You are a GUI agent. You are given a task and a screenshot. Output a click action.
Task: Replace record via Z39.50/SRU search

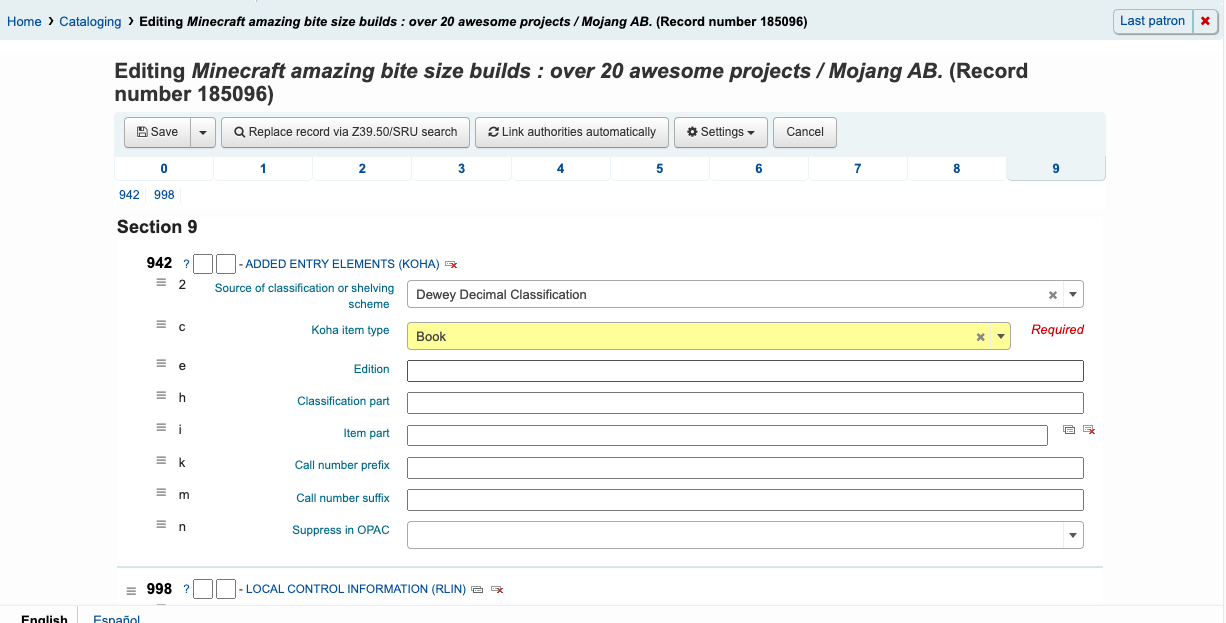coord(345,132)
